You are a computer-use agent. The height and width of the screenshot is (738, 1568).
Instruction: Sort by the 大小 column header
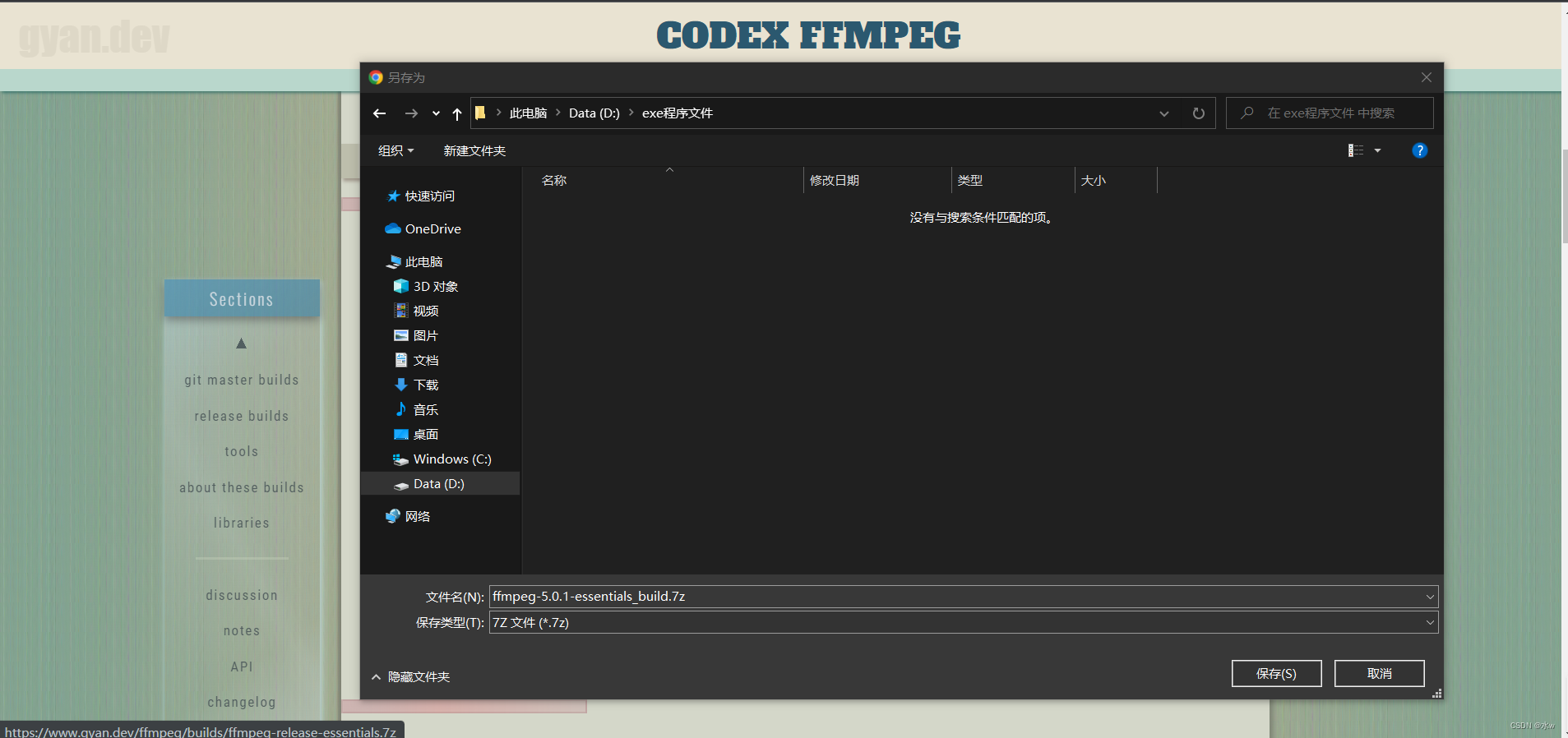[1116, 180]
